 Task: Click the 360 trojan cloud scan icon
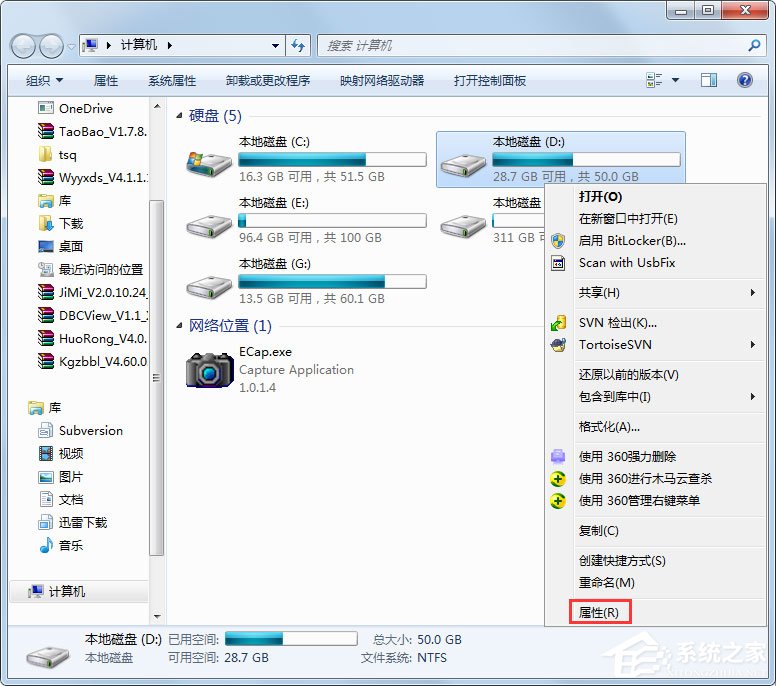558,479
